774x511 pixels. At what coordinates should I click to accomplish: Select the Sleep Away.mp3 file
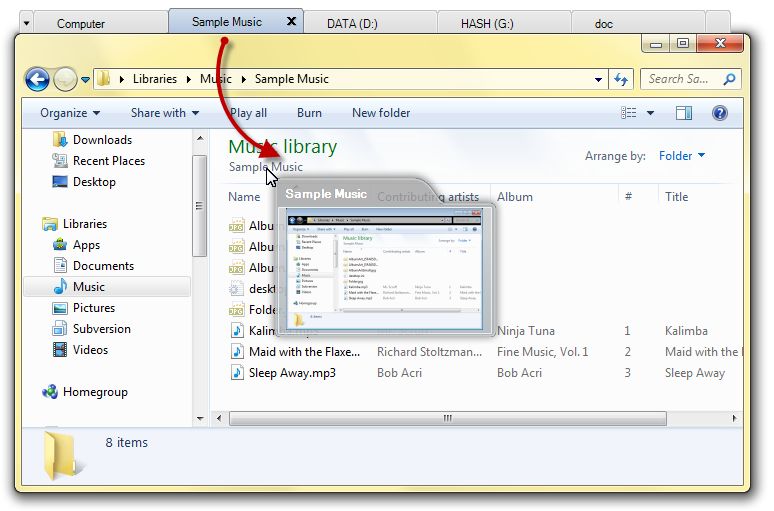point(292,373)
